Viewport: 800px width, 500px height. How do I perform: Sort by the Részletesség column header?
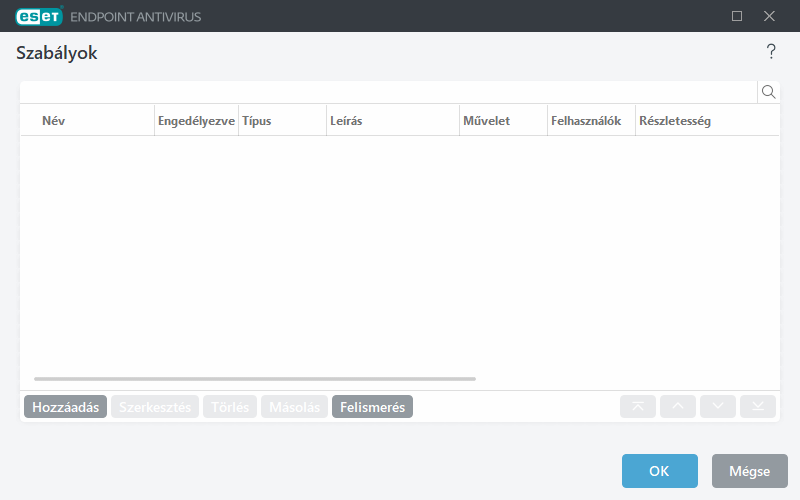click(708, 121)
